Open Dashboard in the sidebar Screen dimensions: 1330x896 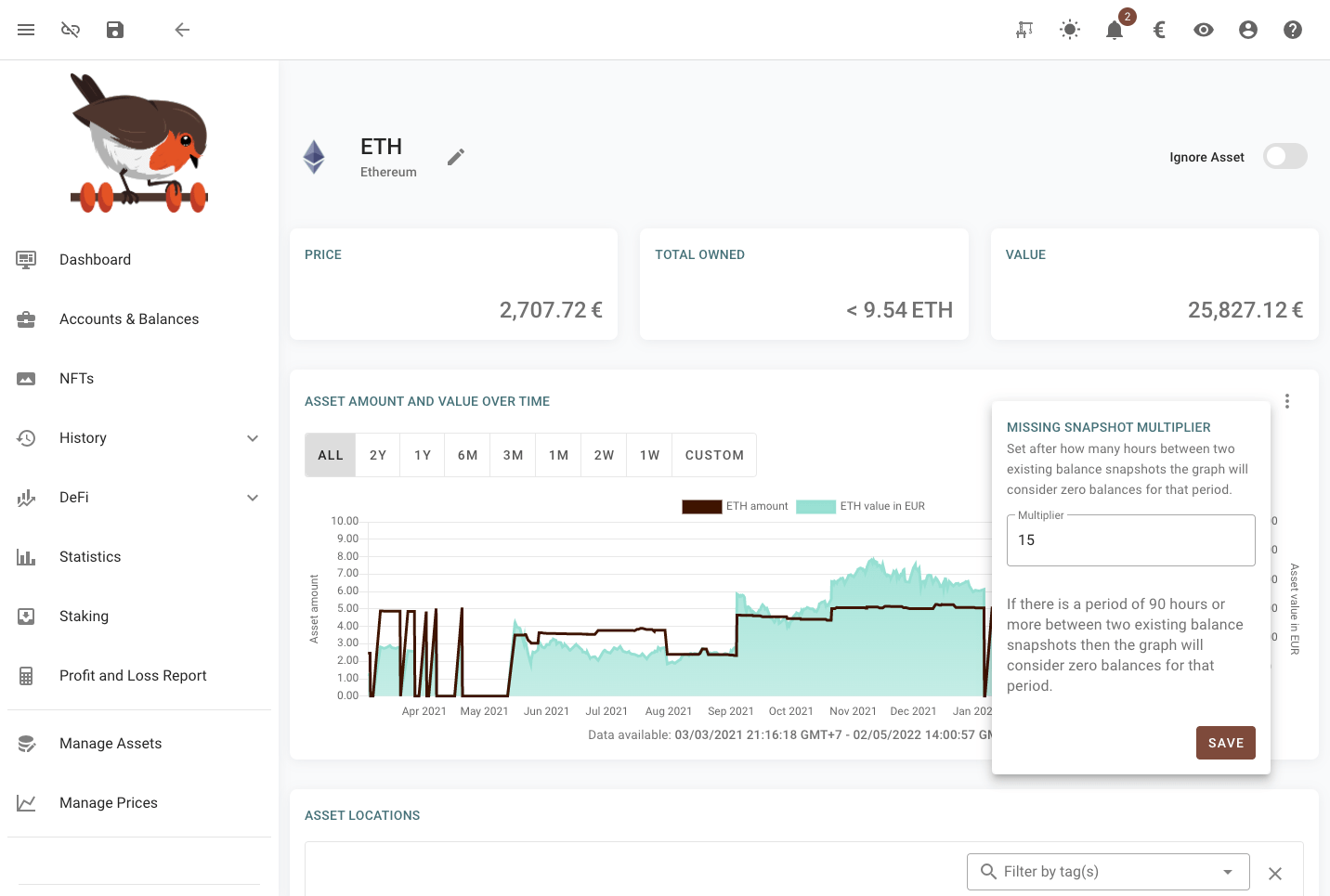click(139, 260)
